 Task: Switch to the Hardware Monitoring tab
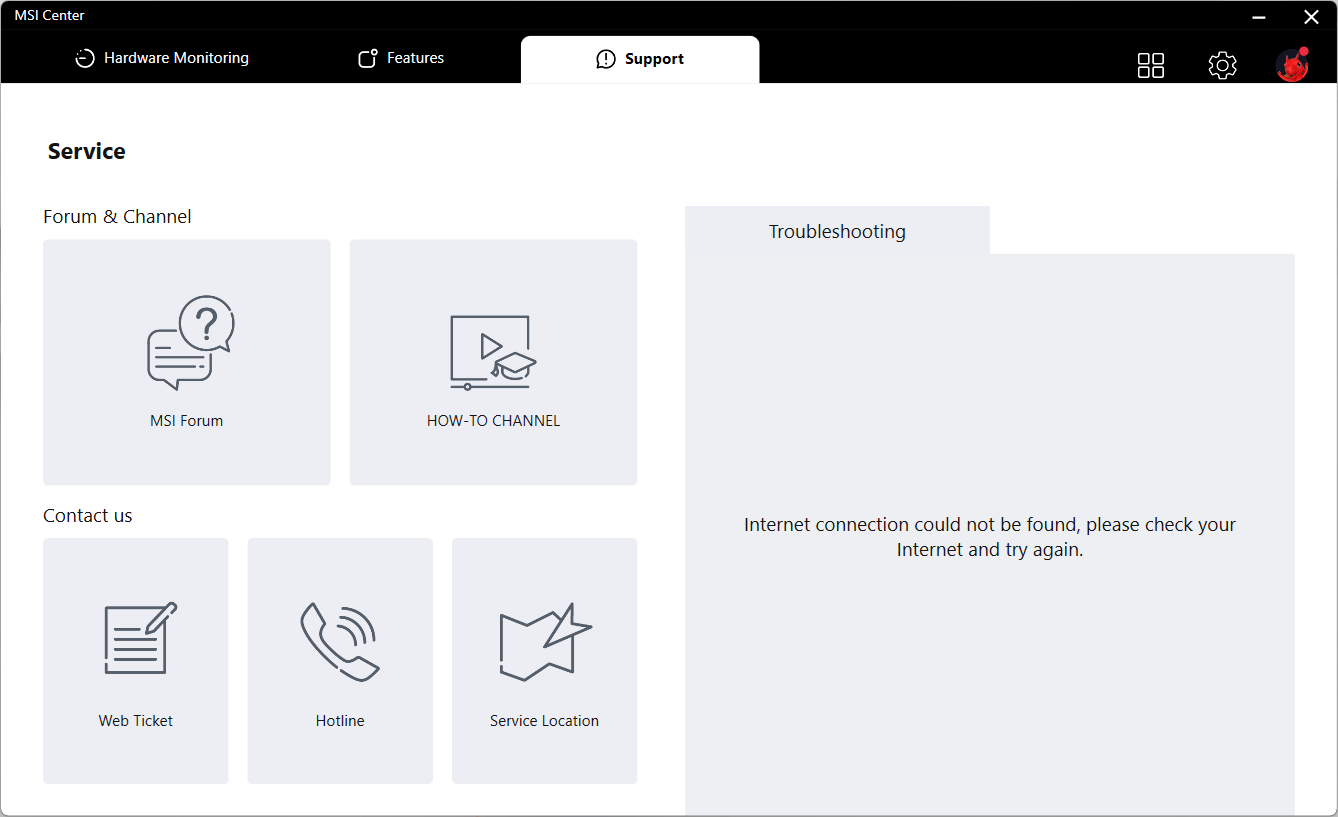tap(162, 58)
